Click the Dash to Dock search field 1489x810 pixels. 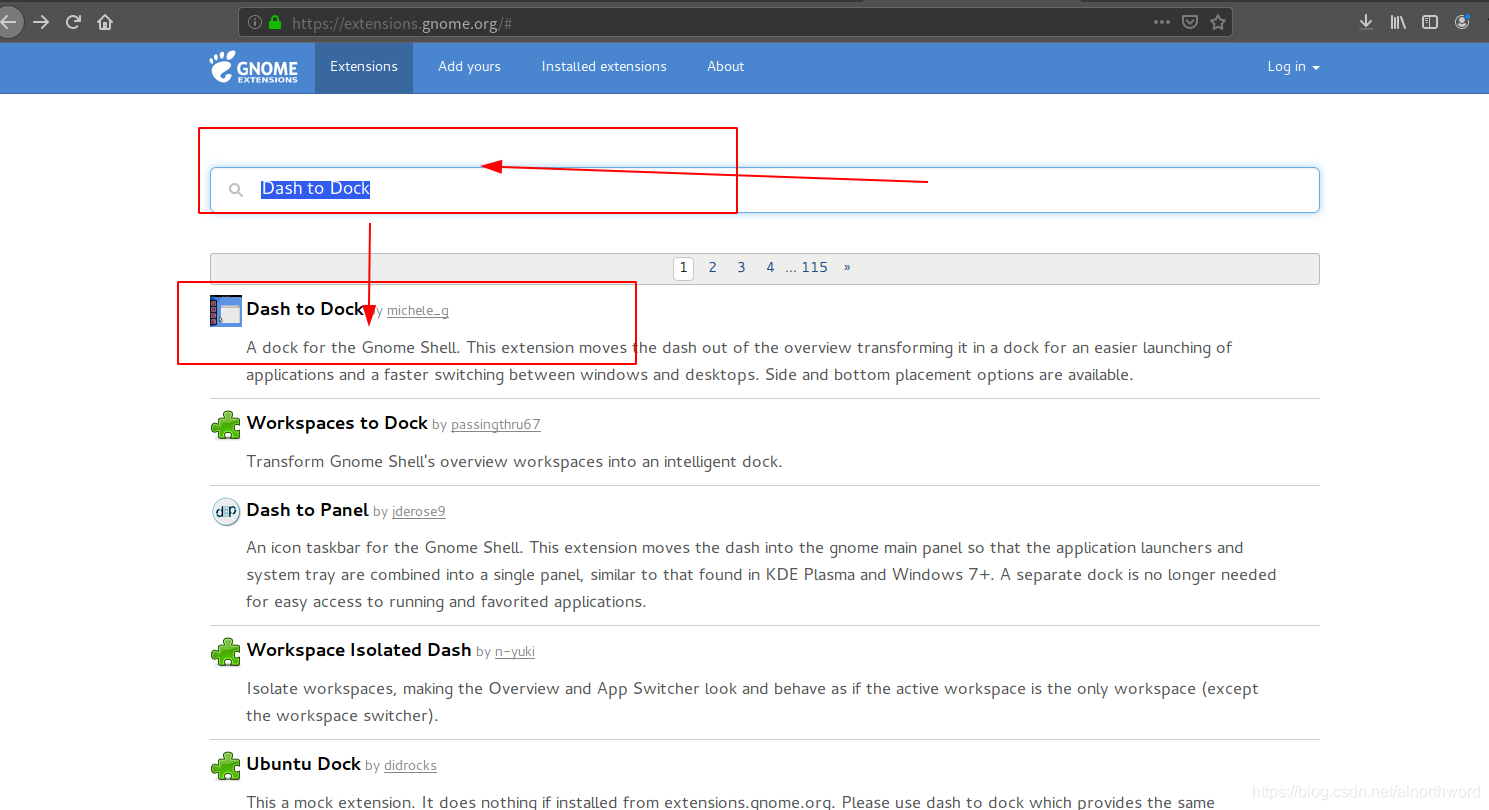(765, 189)
